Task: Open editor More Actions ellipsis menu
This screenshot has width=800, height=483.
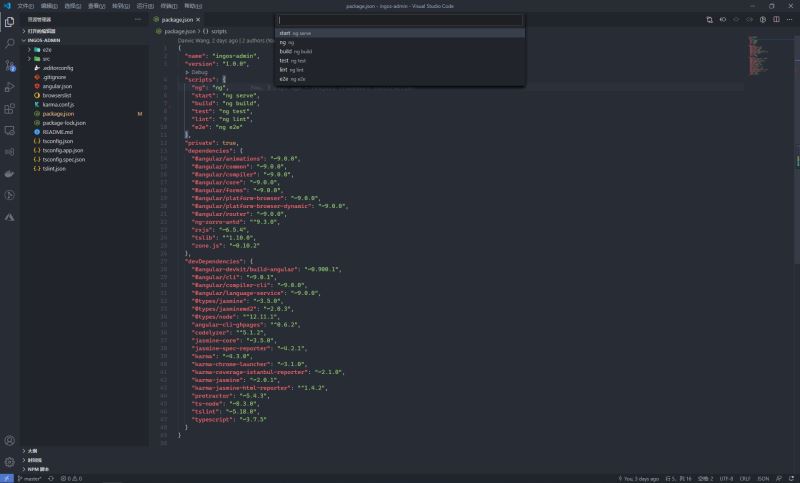Action: [792, 19]
